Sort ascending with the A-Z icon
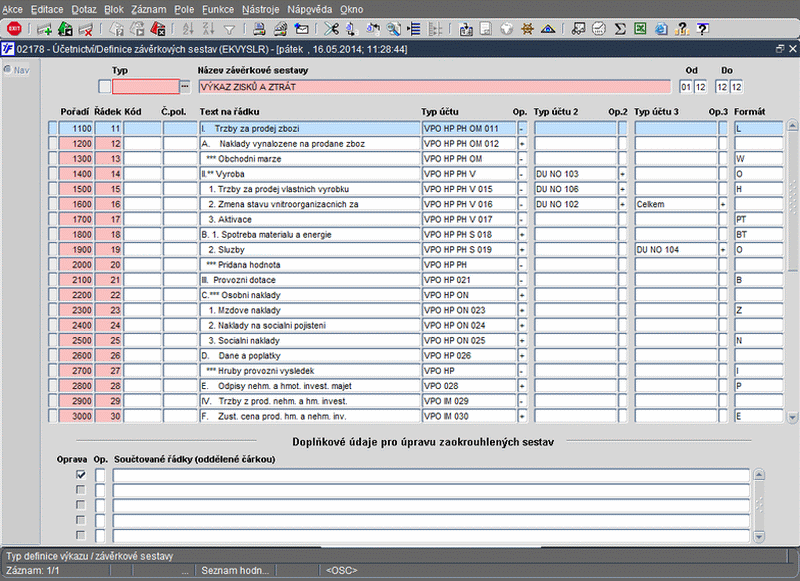 coord(188,29)
